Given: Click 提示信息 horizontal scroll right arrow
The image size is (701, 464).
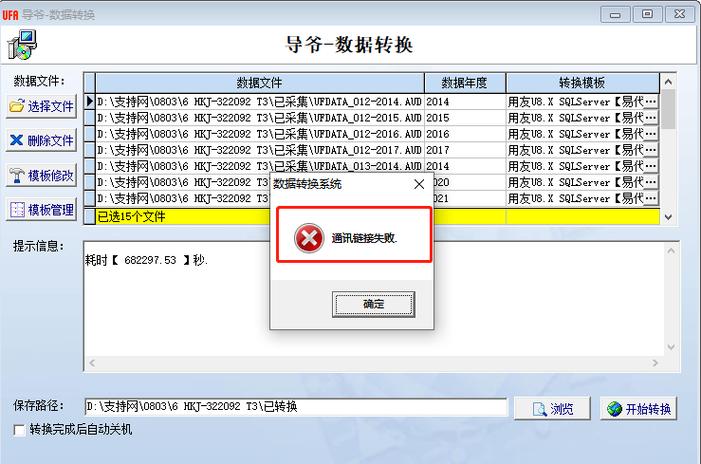Looking at the screenshot, I should click(x=655, y=363).
